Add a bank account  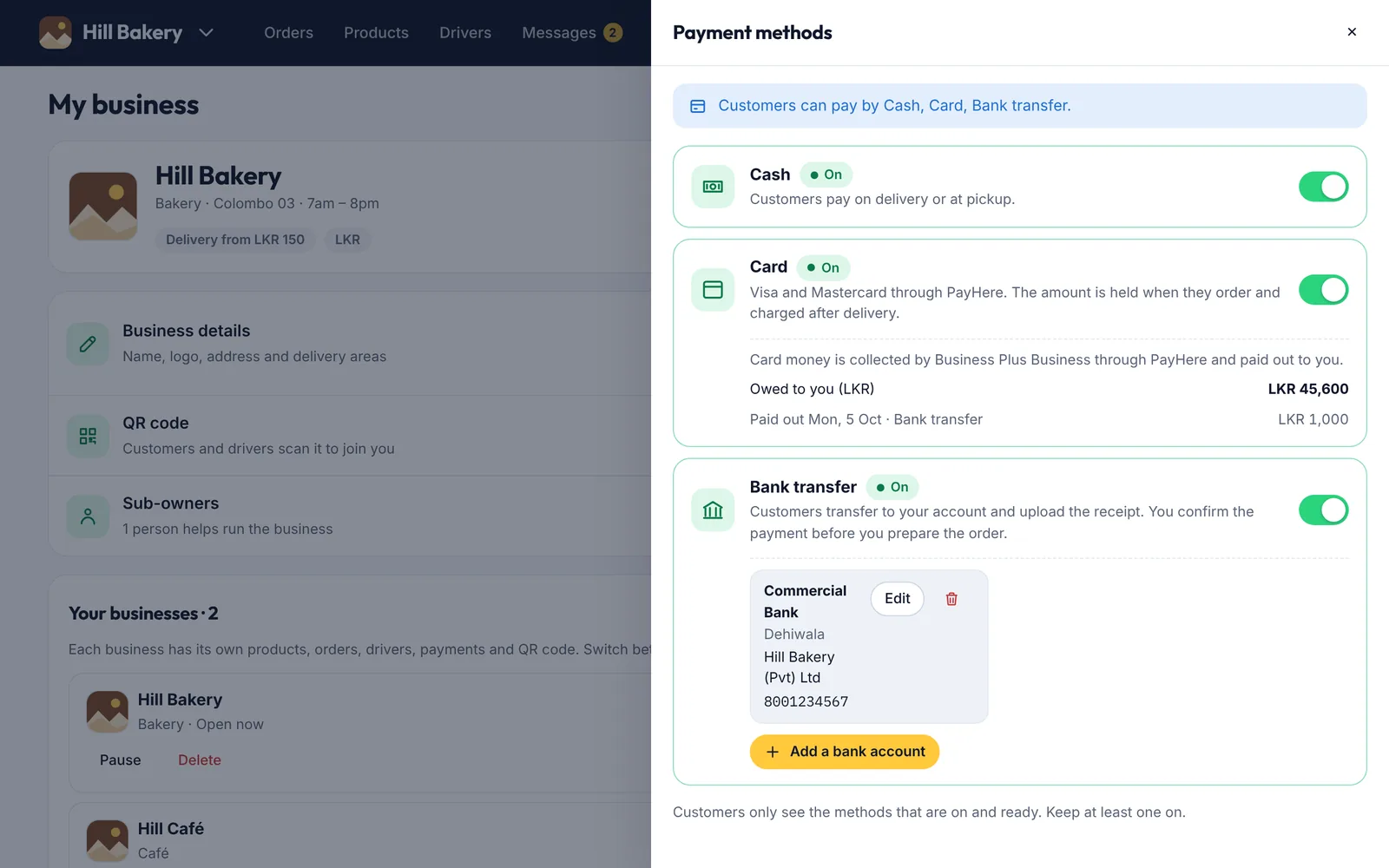pyautogui.click(x=844, y=752)
